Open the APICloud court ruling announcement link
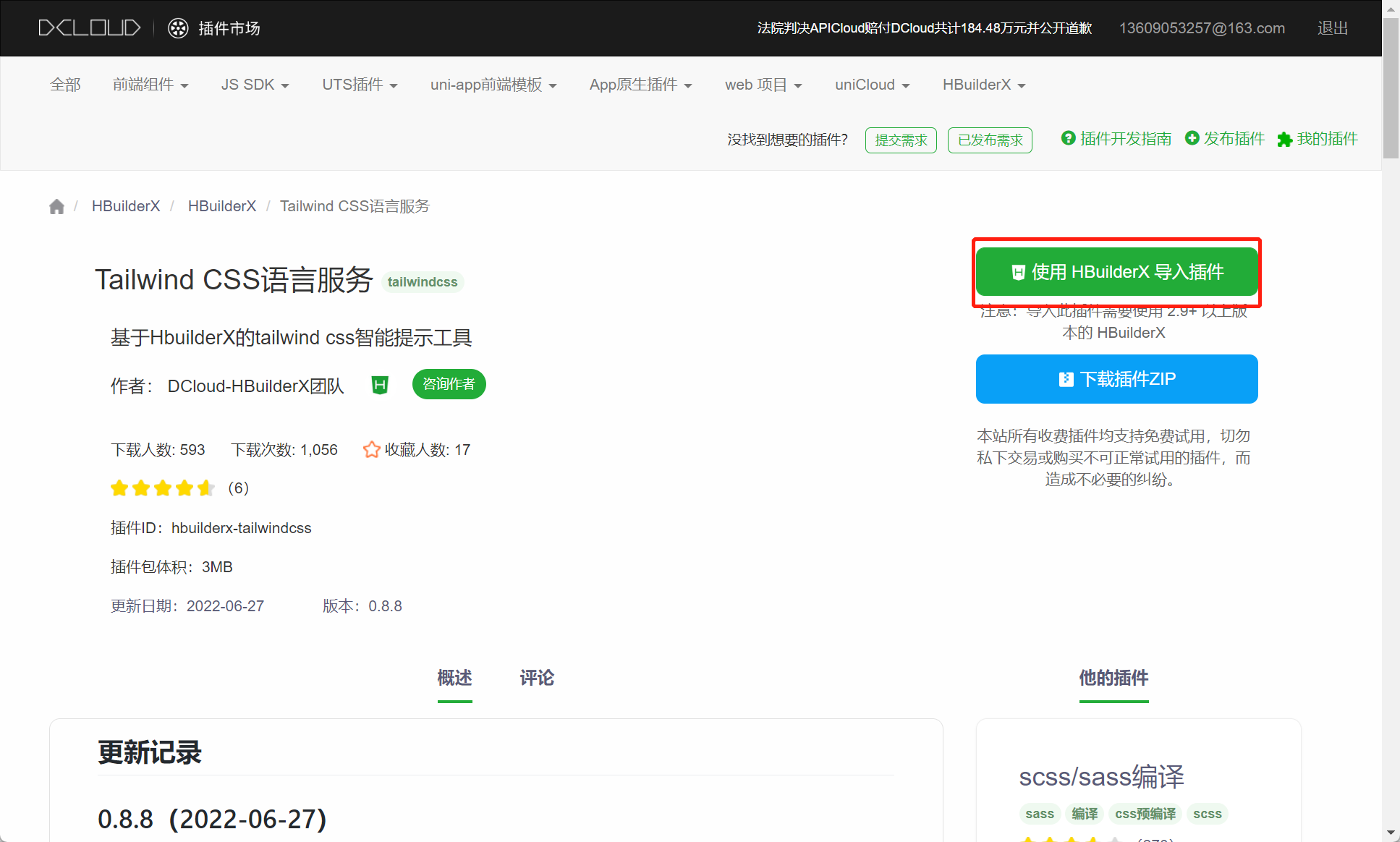Image resolution: width=1400 pixels, height=842 pixels. (x=925, y=28)
